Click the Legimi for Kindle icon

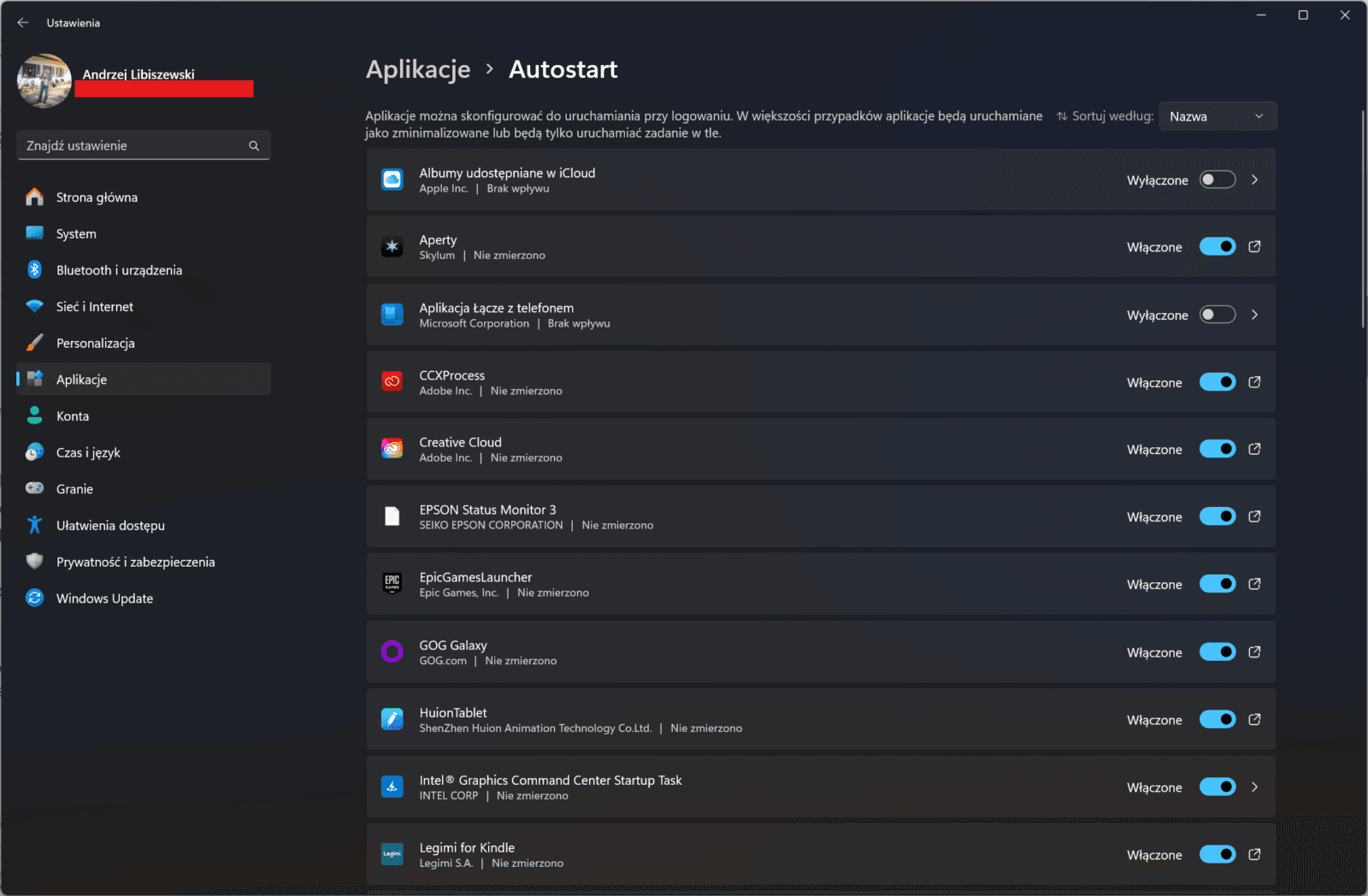pyautogui.click(x=392, y=854)
